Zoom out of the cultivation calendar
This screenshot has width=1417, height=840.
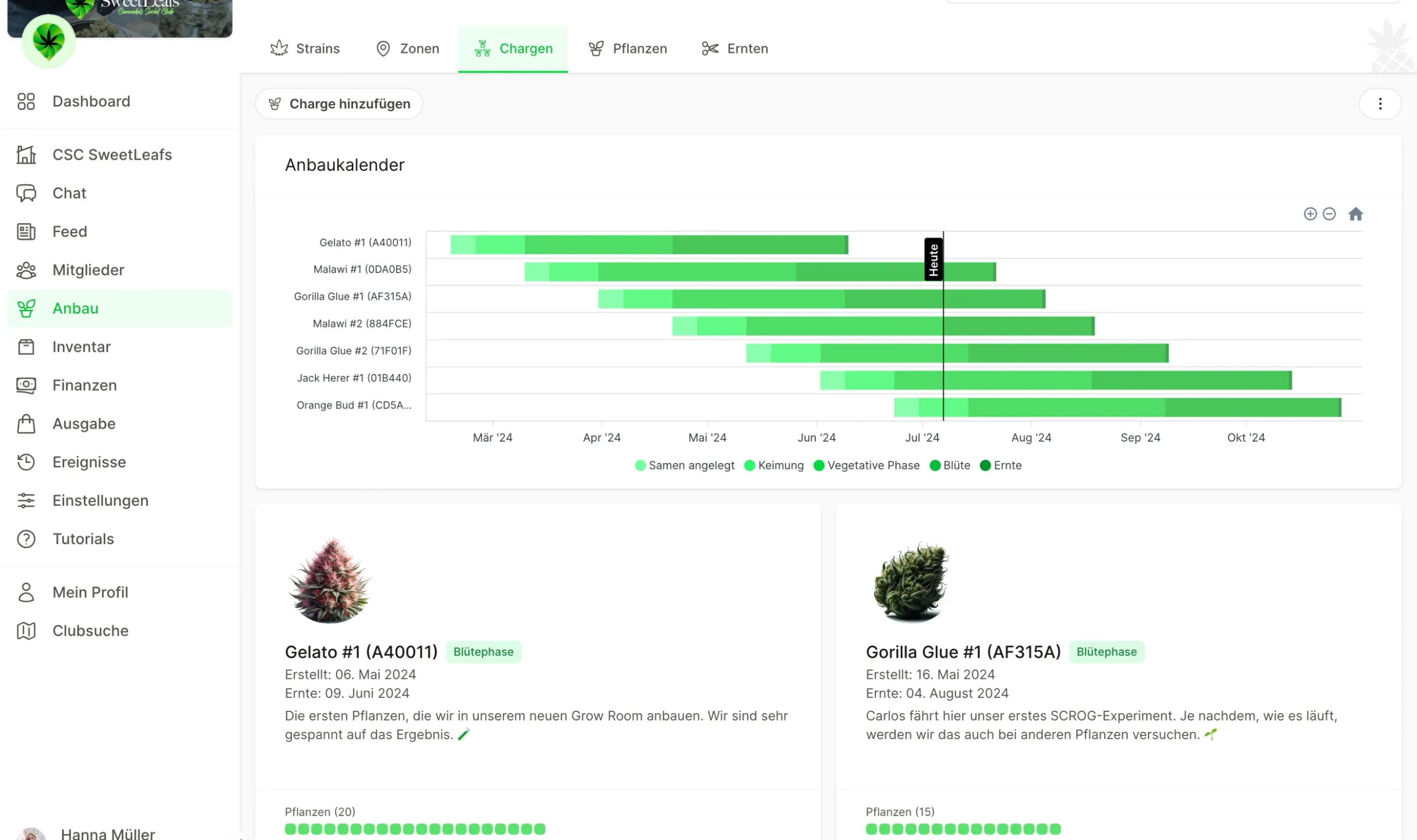point(1329,214)
